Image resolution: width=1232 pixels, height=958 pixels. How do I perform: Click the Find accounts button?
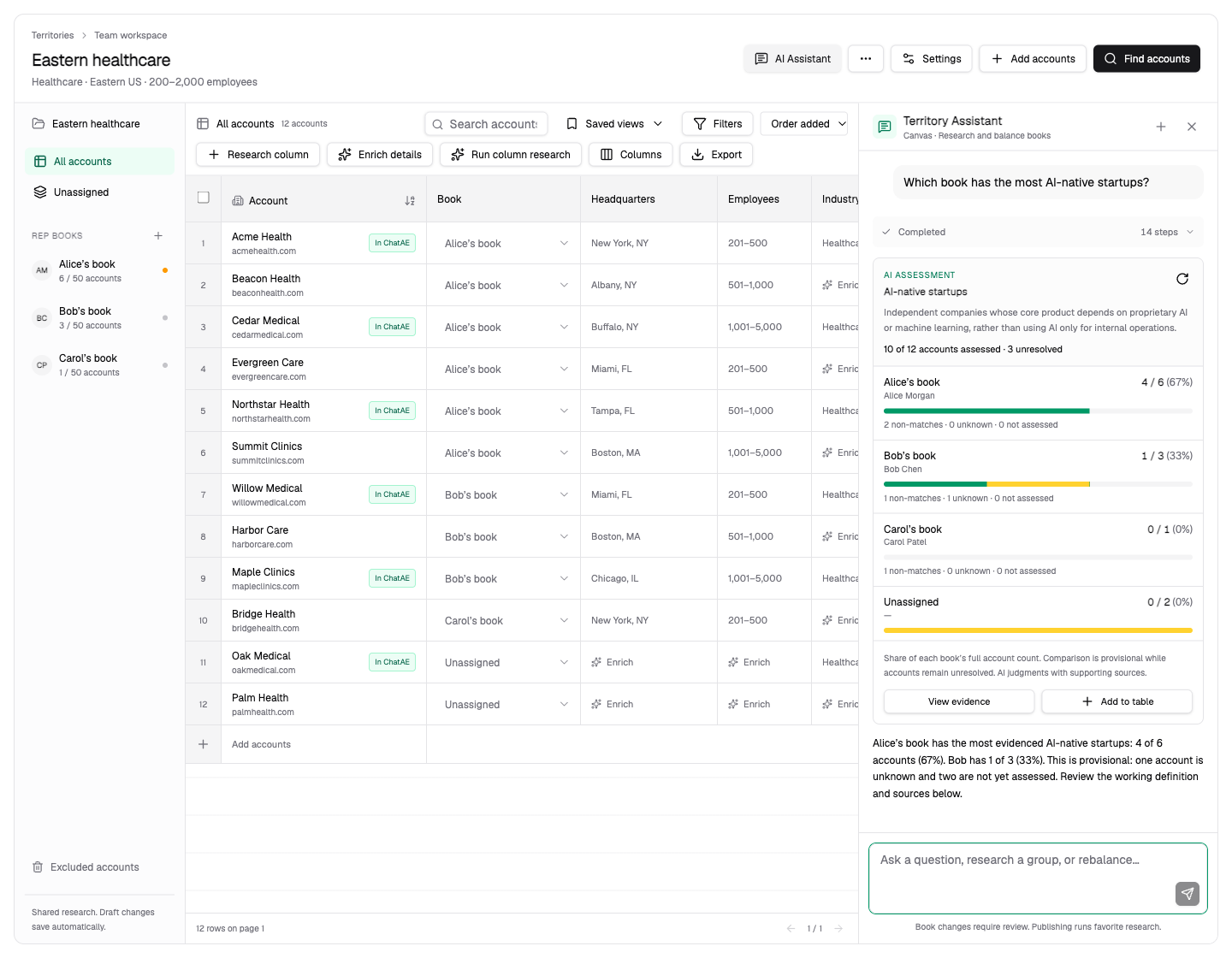pos(1146,59)
